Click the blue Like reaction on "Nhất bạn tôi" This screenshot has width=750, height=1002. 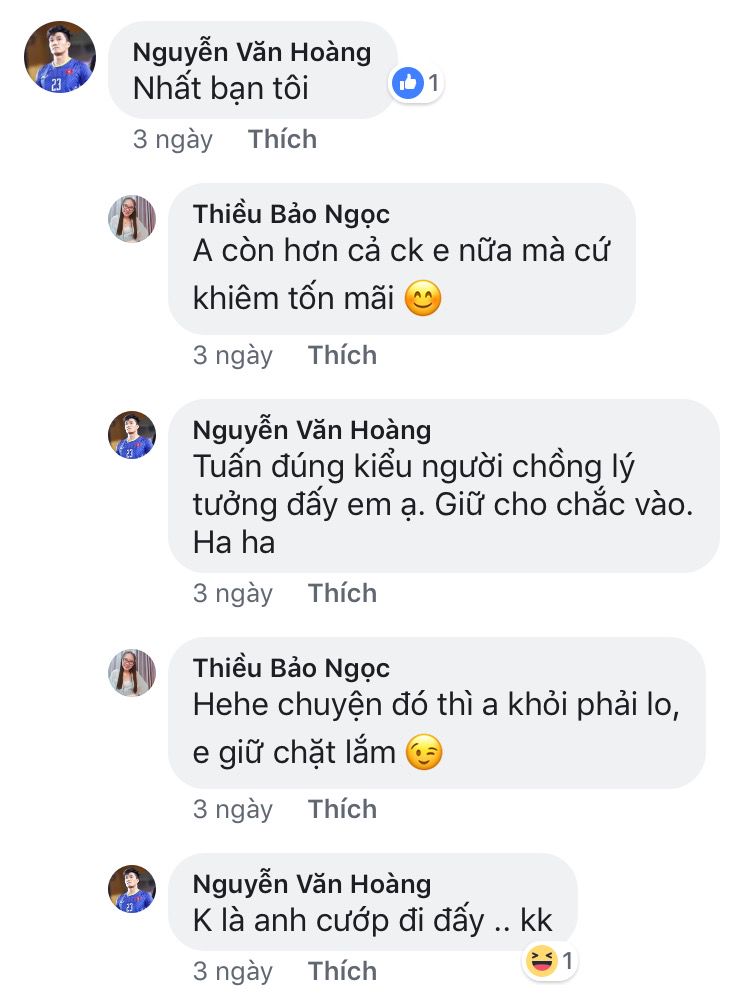click(x=408, y=84)
